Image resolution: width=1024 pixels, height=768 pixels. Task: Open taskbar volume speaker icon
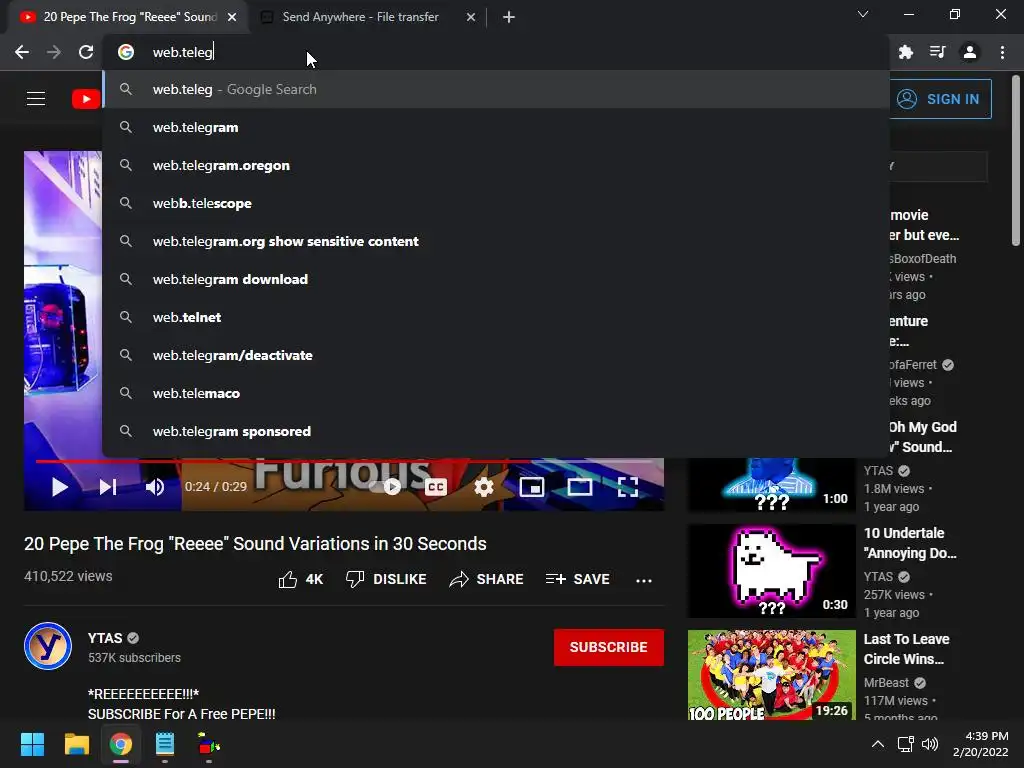[930, 744]
